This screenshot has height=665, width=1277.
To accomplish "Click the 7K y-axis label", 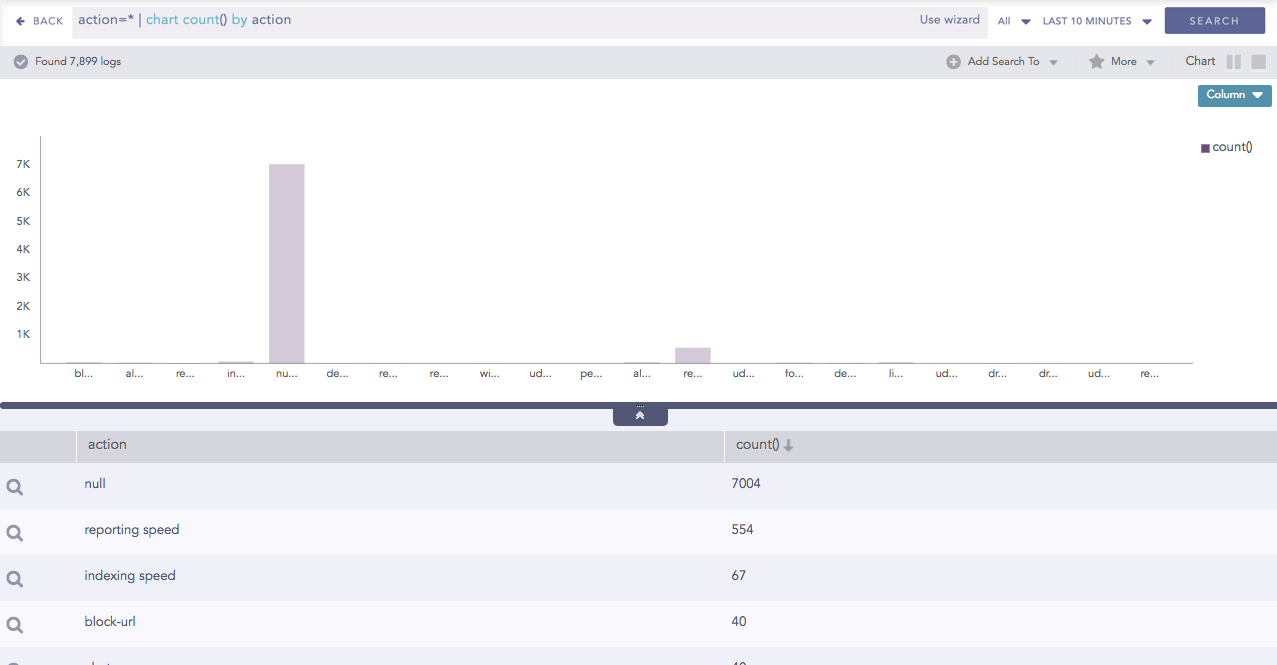I will click(x=23, y=164).
